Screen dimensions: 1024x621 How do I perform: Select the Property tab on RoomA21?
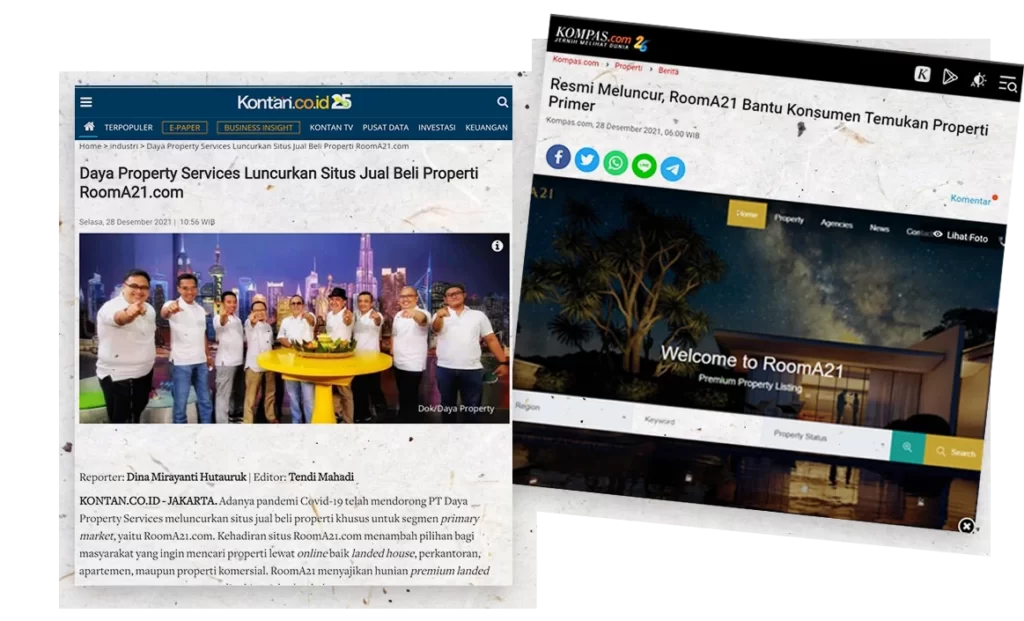[789, 219]
